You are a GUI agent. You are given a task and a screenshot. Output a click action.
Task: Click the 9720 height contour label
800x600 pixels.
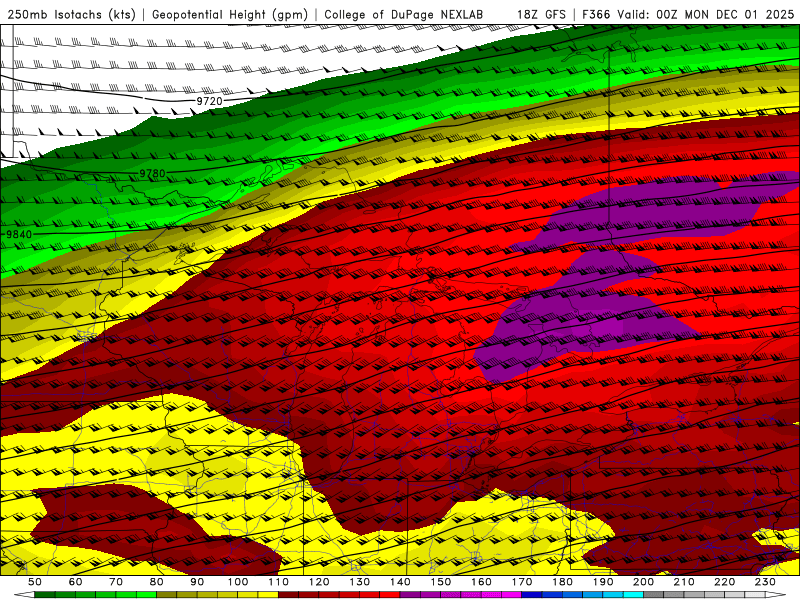tap(210, 101)
